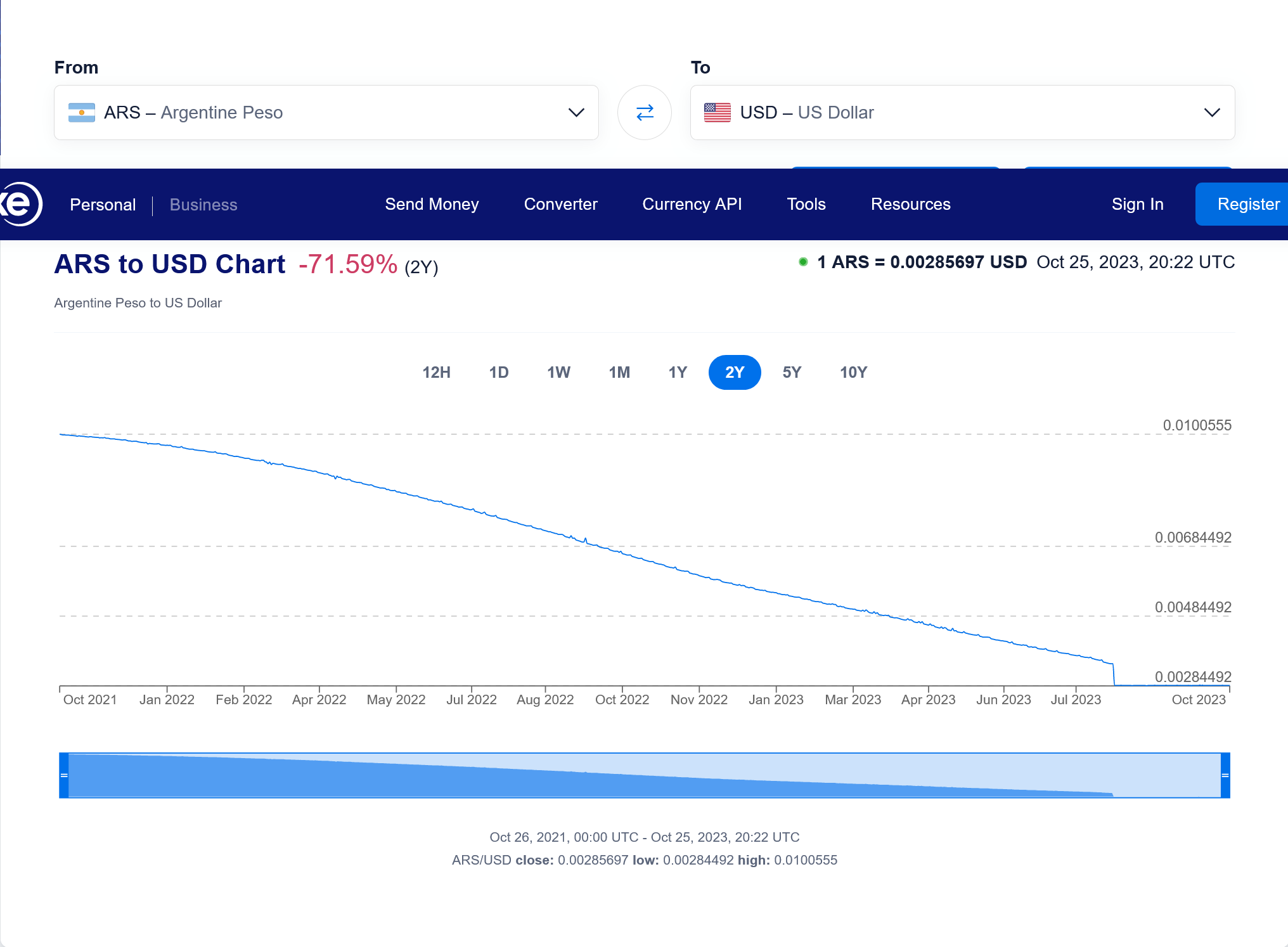Viewport: 1288px width, 947px height.
Task: Click the Oct 2023 axis label
Action: click(1199, 700)
